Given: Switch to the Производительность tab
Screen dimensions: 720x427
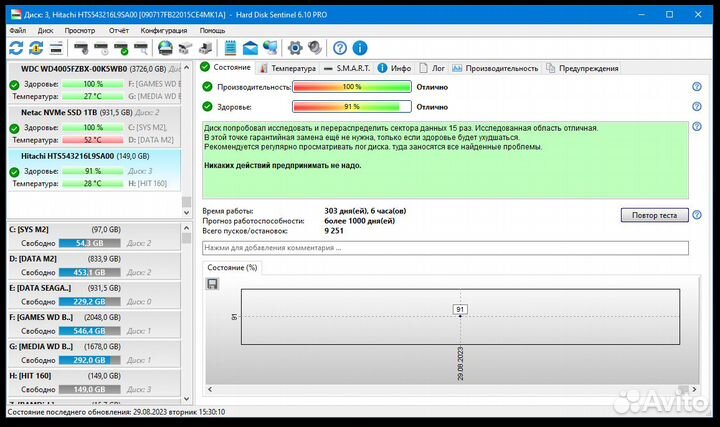Looking at the screenshot, I should click(x=495, y=68).
